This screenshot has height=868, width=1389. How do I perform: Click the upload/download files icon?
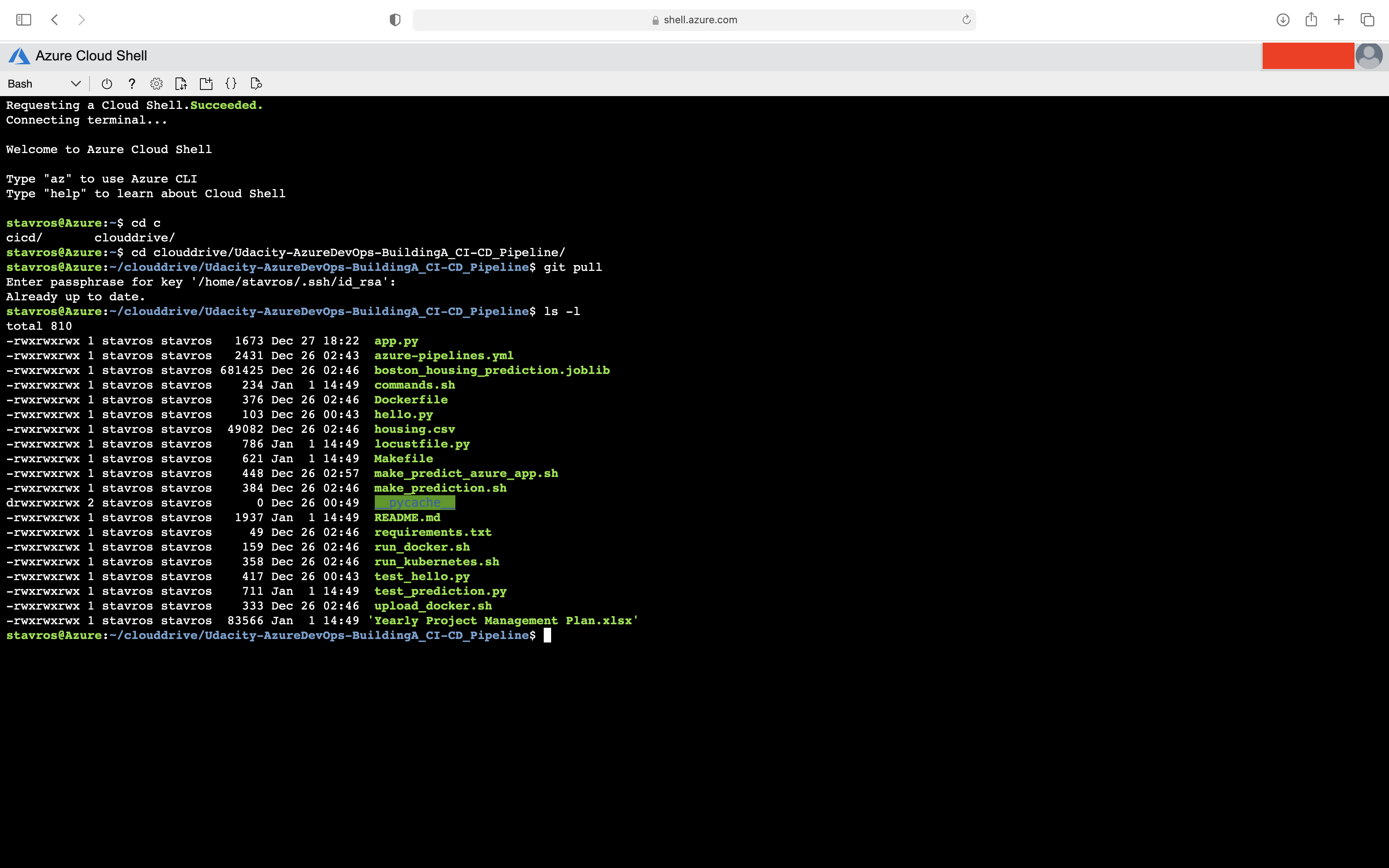click(x=181, y=84)
